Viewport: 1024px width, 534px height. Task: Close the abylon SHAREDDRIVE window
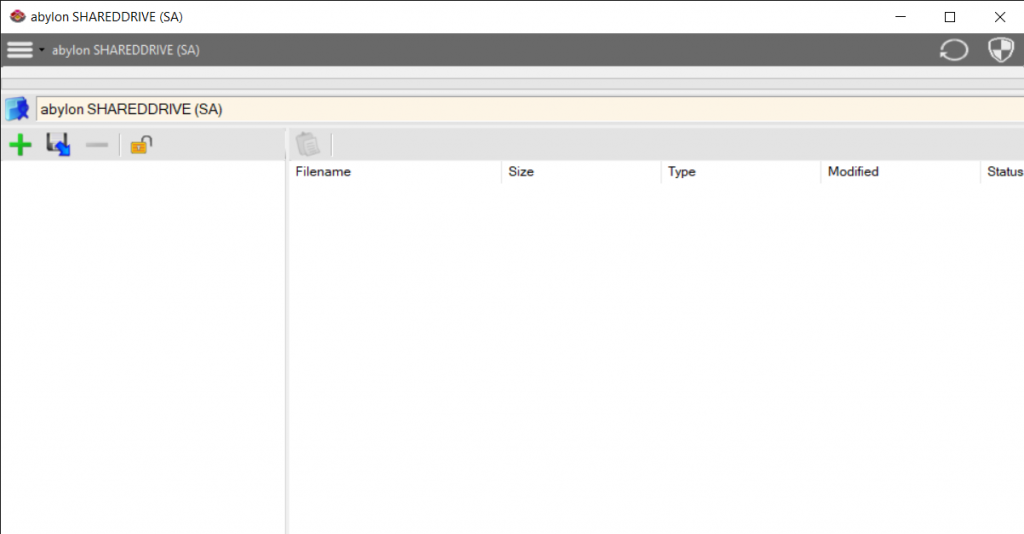tap(1000, 17)
